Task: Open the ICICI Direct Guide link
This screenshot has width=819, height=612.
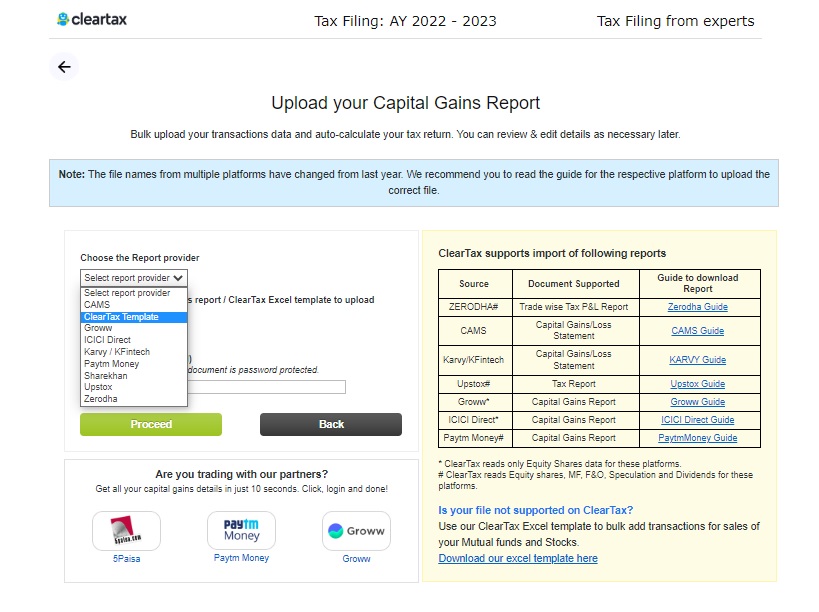Action: pos(697,420)
